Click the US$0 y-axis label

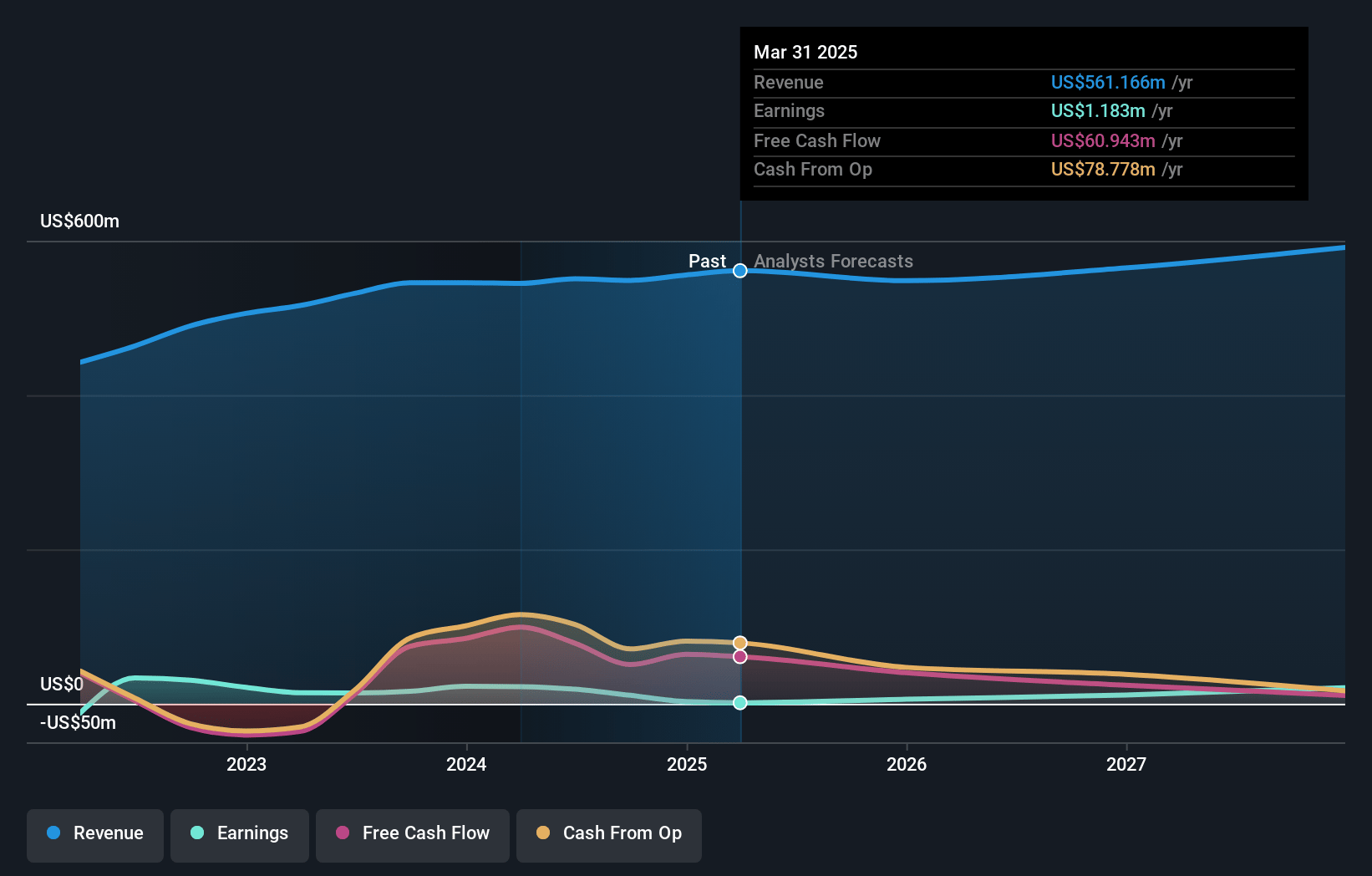point(62,685)
